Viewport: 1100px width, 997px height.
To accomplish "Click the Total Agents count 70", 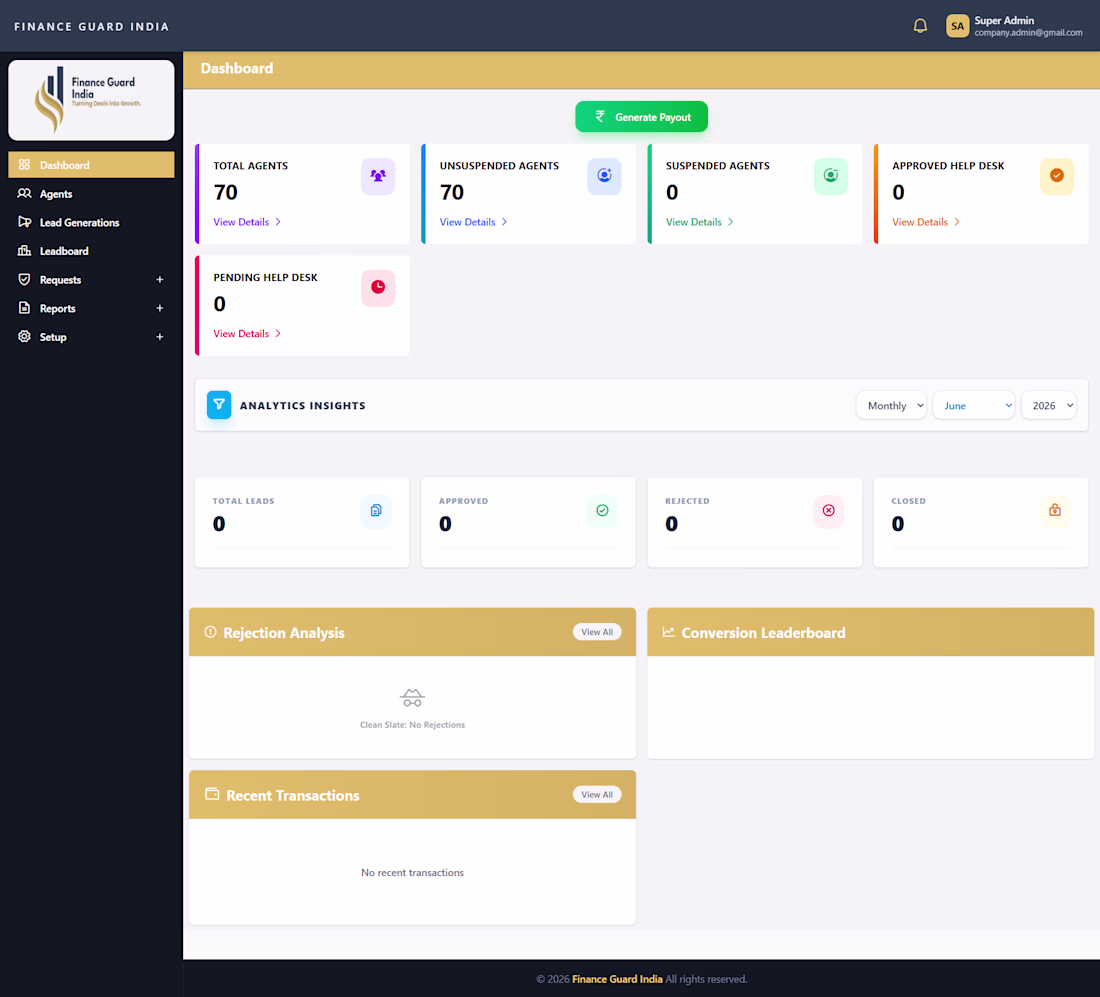I will [x=226, y=192].
